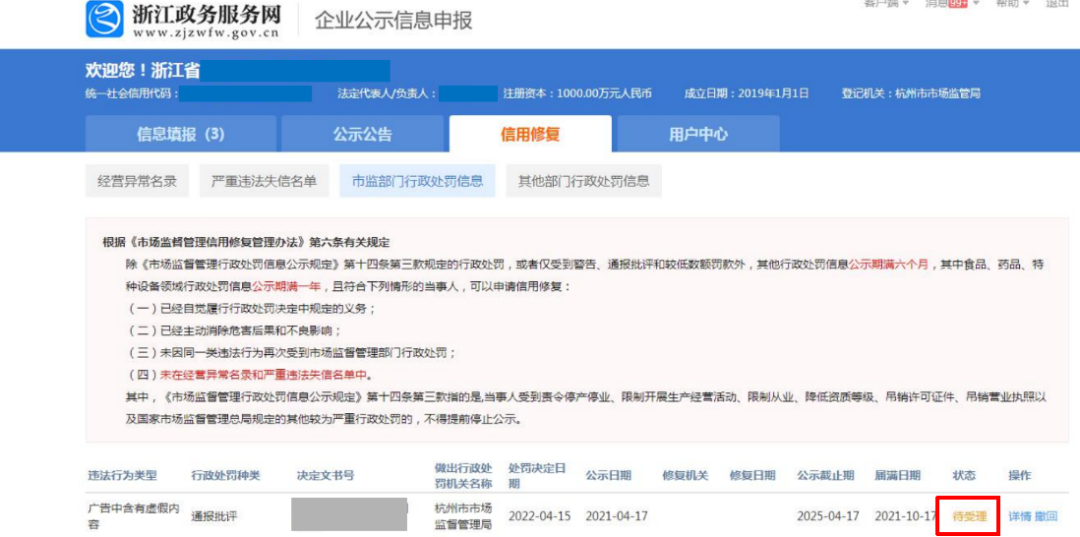Viewport: 1080px width, 537px height.
Task: Click the 决定文书号 column header
Action: point(325,475)
